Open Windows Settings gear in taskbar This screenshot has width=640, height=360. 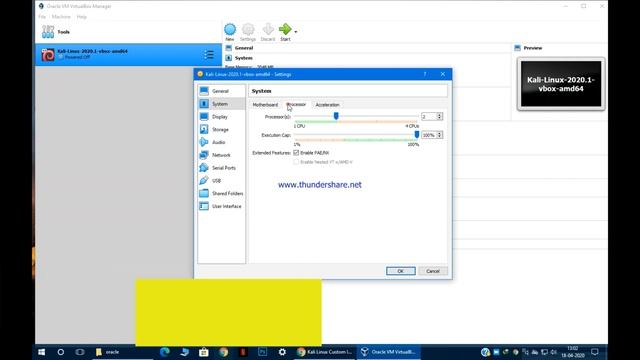pos(282,352)
